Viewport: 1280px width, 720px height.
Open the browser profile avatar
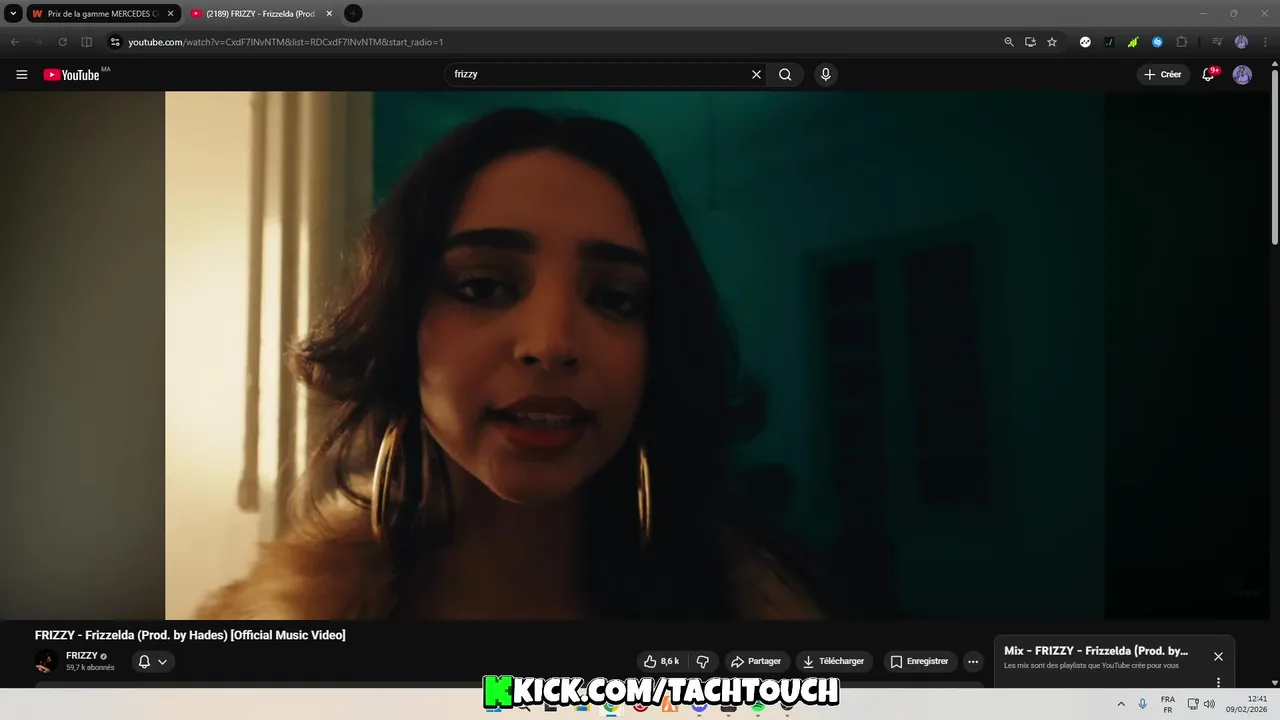pyautogui.click(x=1241, y=42)
